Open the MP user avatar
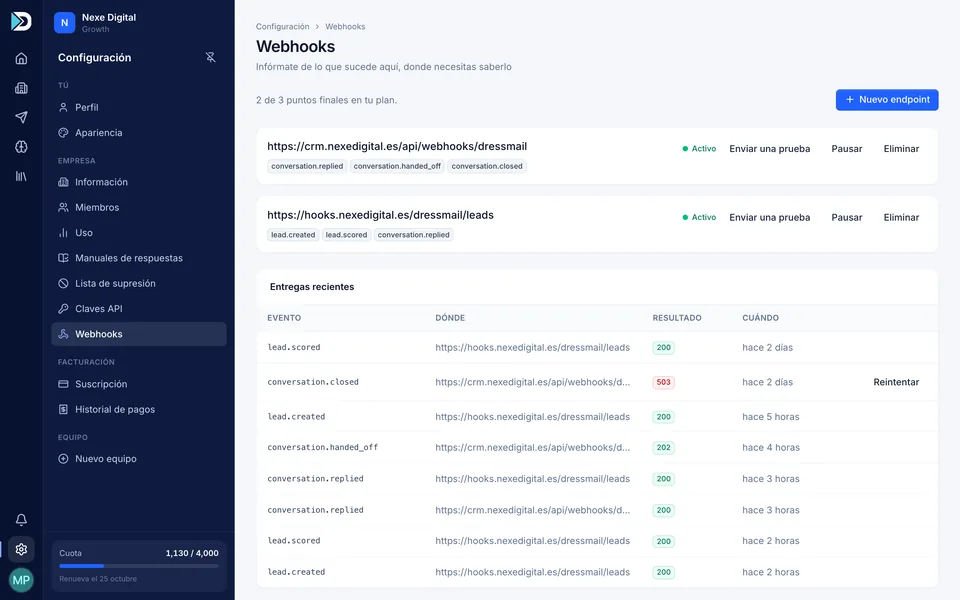 (21, 580)
